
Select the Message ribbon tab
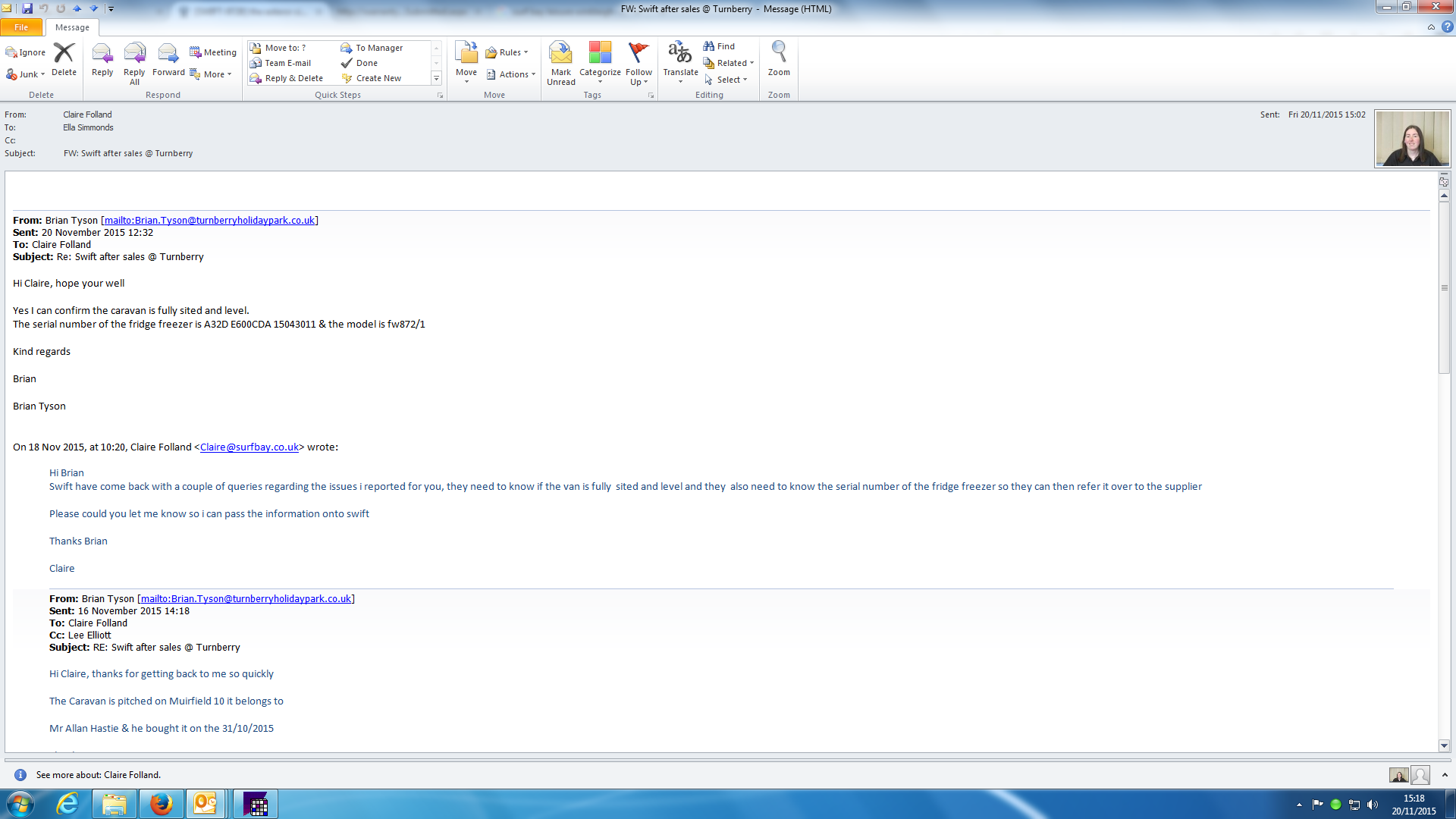click(x=72, y=27)
